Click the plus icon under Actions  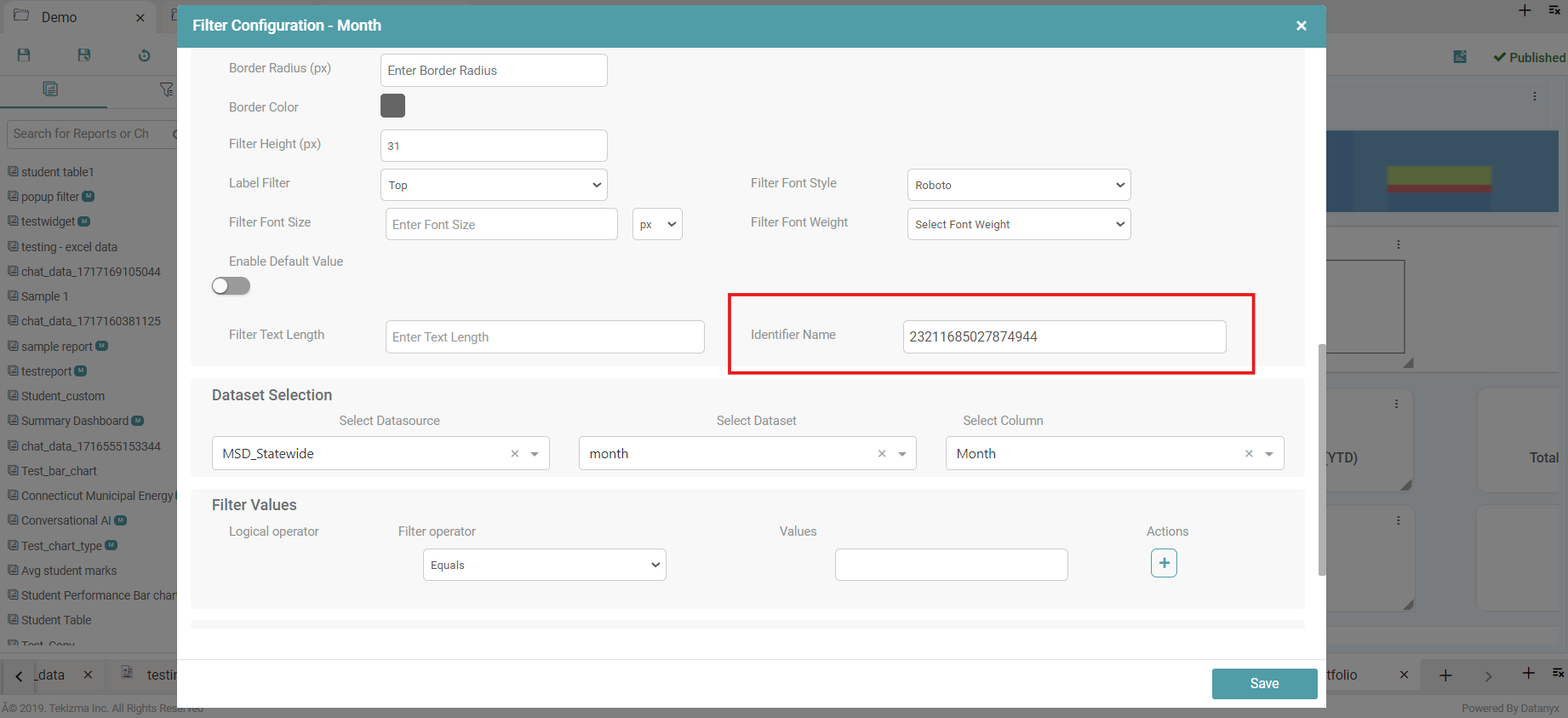[1164, 563]
